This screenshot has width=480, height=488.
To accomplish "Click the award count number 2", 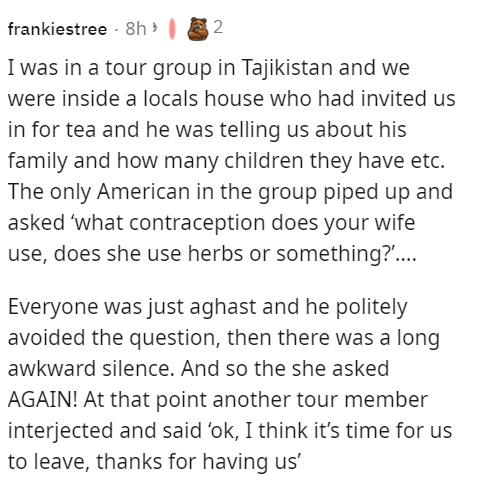I will pos(218,27).
